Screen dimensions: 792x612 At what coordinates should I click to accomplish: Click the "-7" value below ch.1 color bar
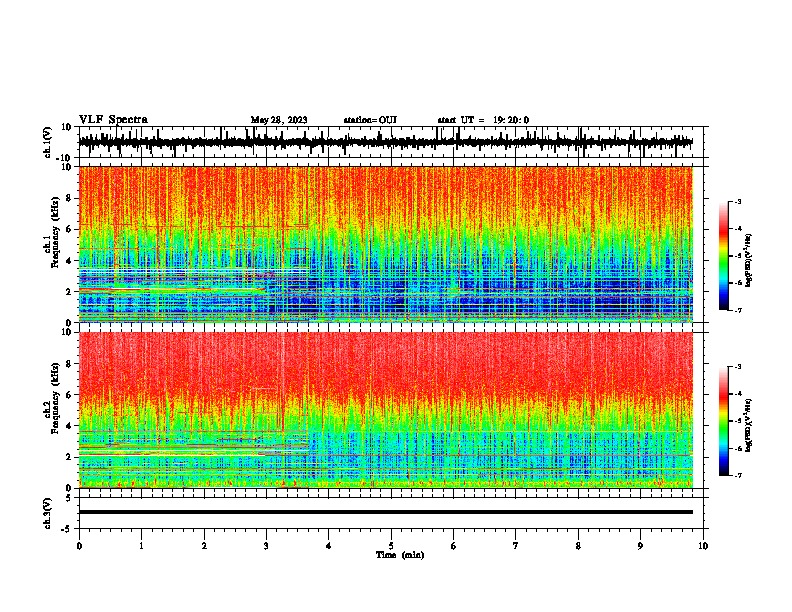(737, 310)
